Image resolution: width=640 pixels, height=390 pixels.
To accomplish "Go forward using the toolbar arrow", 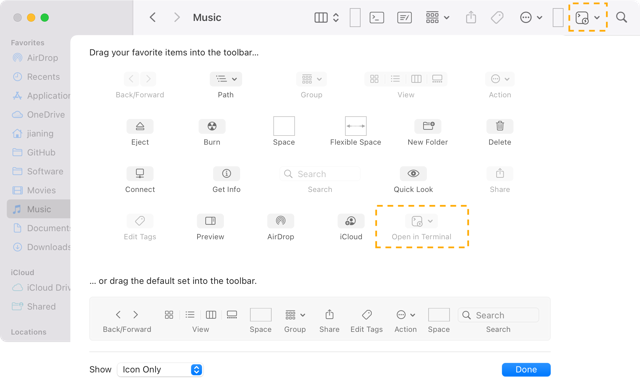I will (x=176, y=17).
